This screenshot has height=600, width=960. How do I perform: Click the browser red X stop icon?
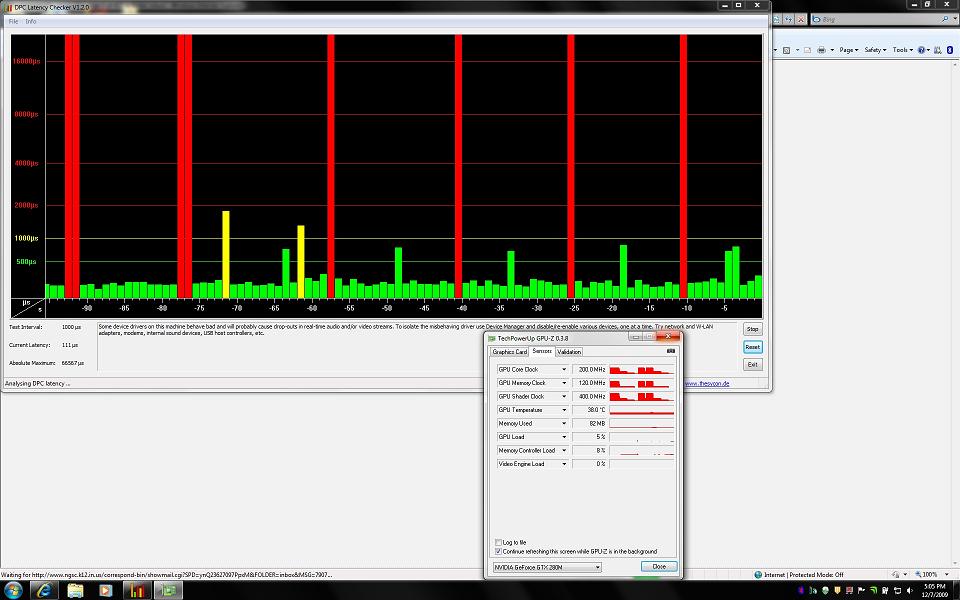(800, 20)
